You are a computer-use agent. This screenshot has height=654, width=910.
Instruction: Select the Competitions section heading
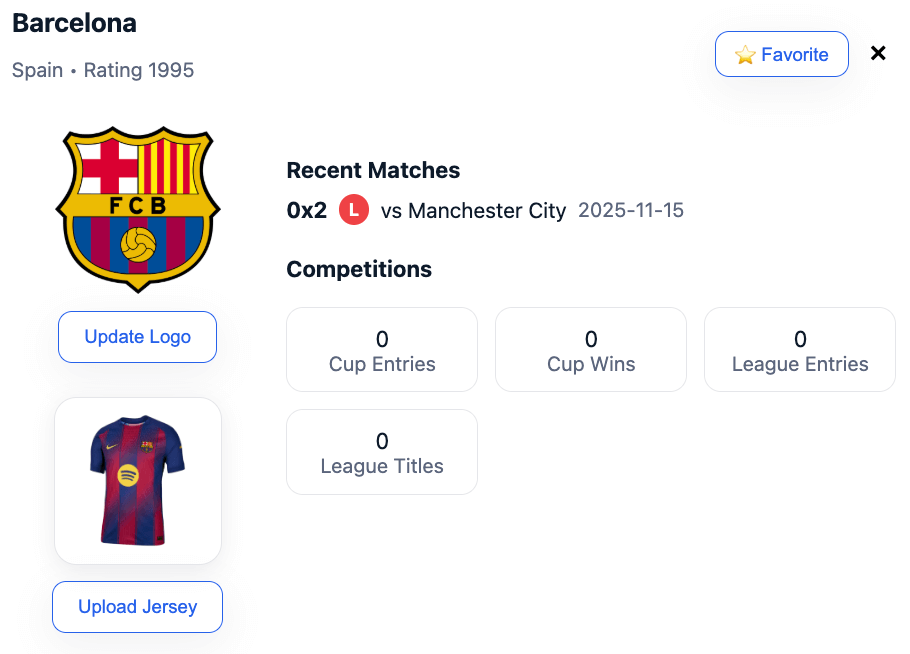click(x=359, y=269)
